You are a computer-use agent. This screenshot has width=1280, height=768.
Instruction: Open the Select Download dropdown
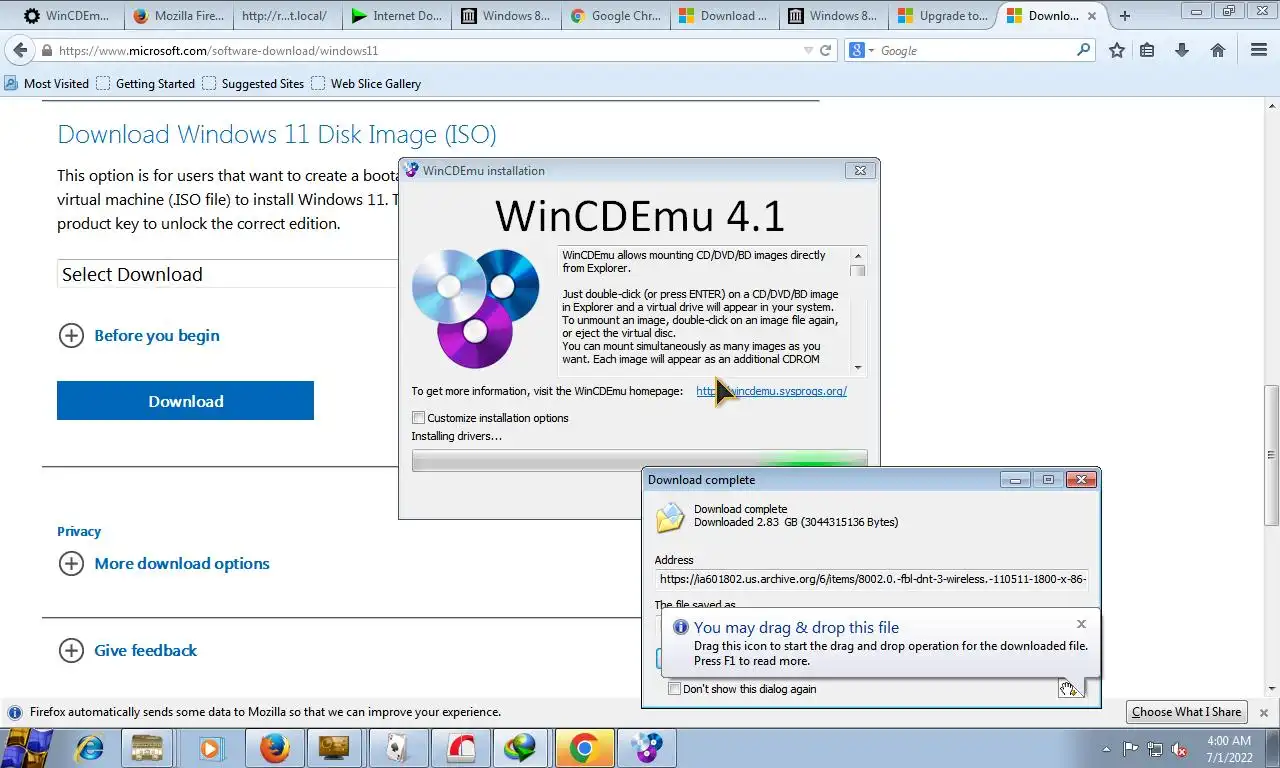(228, 274)
